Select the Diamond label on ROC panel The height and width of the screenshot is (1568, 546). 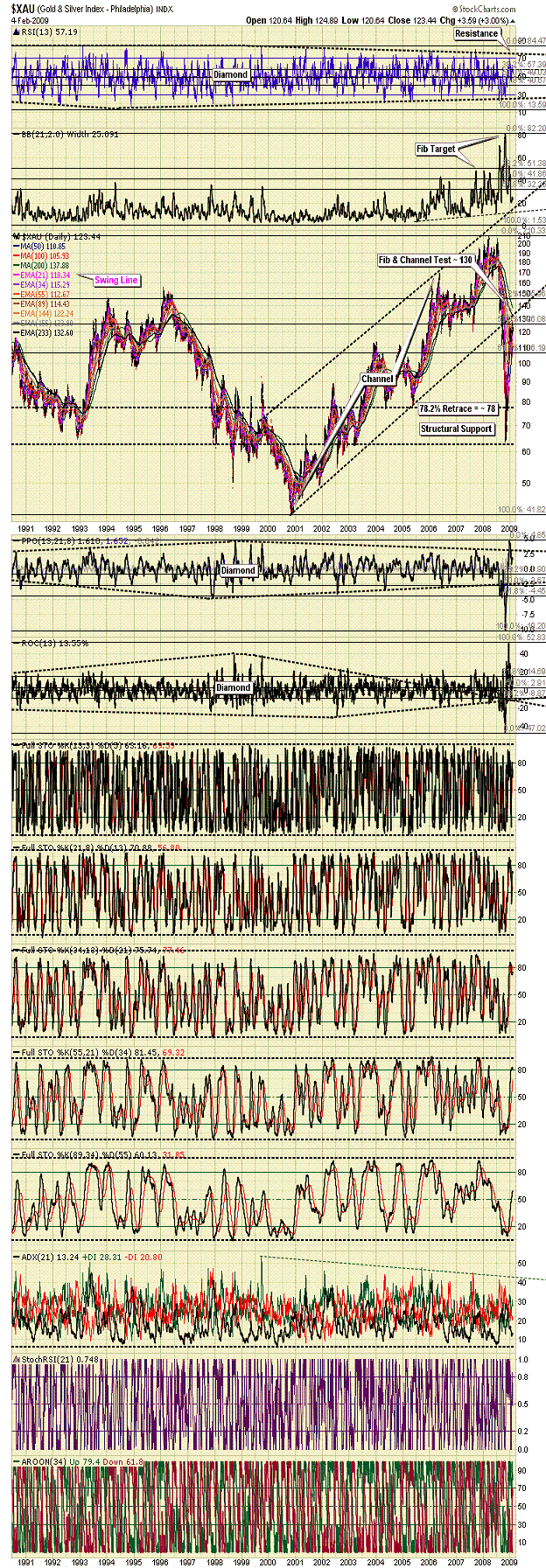point(233,687)
